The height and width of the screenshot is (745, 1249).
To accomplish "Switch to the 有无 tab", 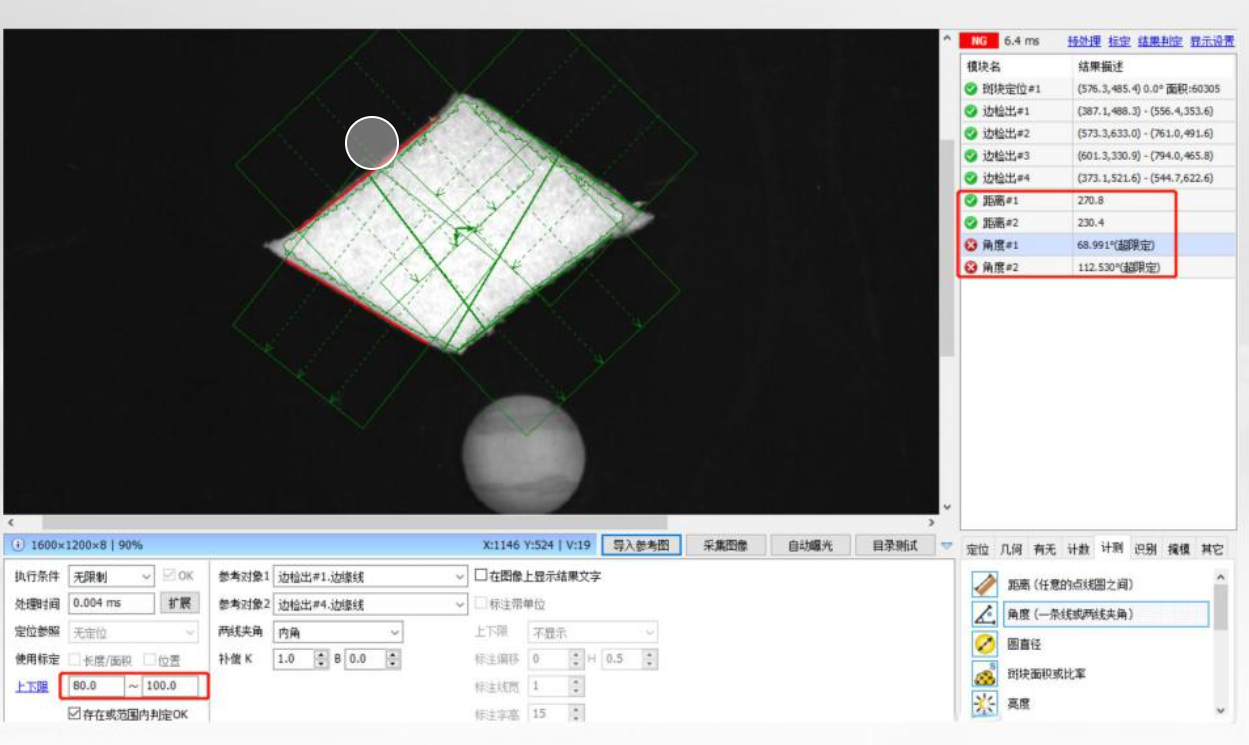I will 1045,549.
